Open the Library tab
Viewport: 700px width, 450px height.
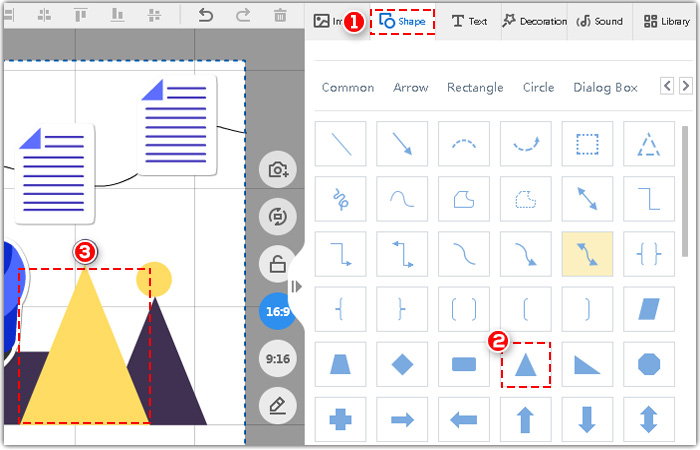[667, 21]
